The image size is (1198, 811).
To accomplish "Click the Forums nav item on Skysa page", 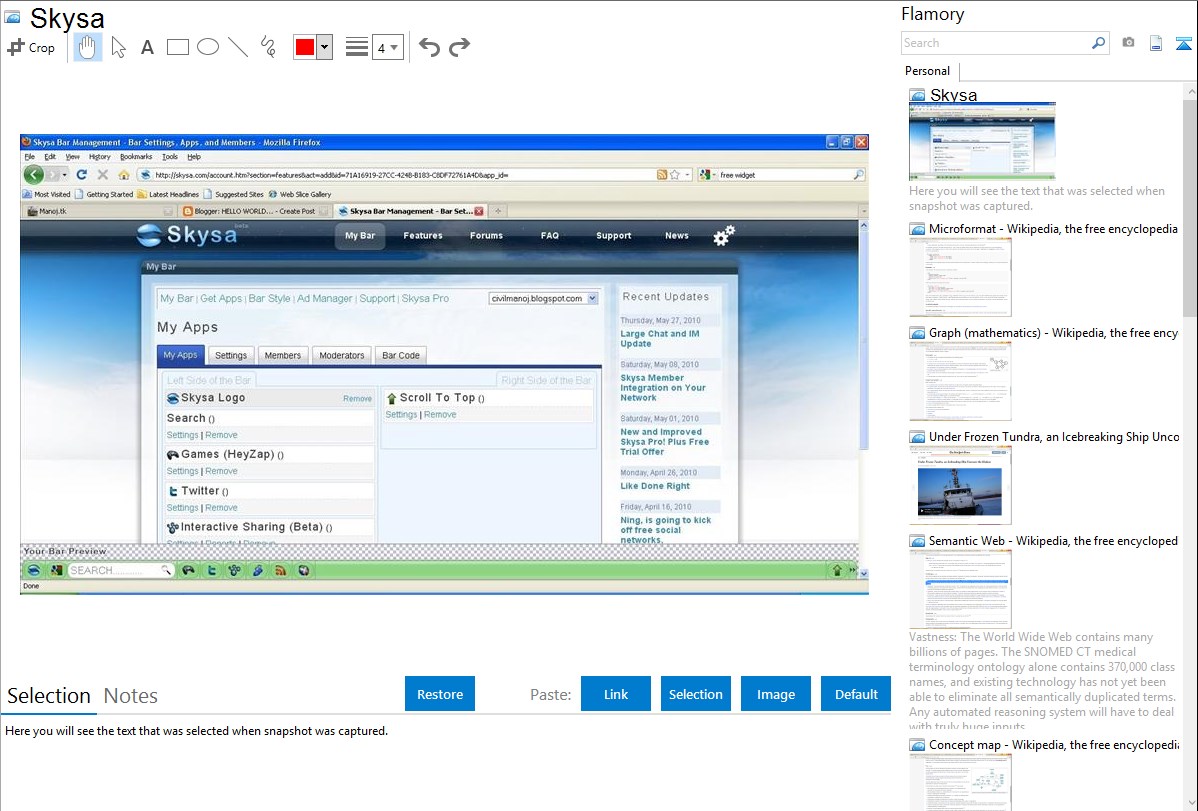I will 486,235.
